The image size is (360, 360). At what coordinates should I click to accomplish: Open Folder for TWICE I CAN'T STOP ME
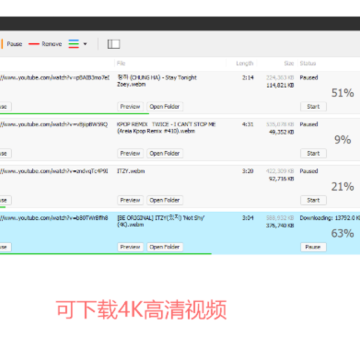(165, 153)
